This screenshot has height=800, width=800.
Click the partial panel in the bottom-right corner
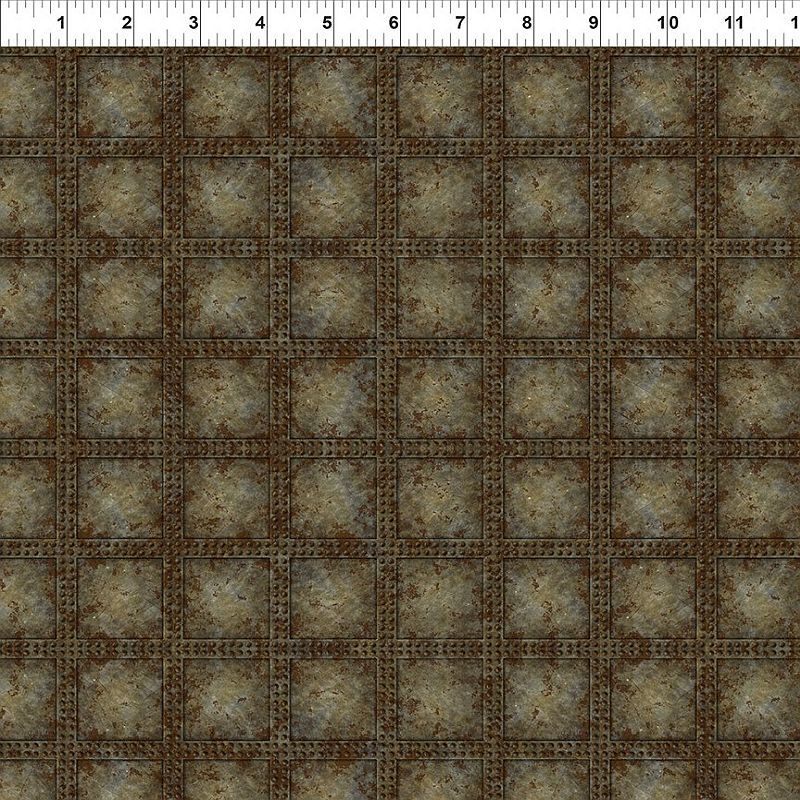pos(760,780)
